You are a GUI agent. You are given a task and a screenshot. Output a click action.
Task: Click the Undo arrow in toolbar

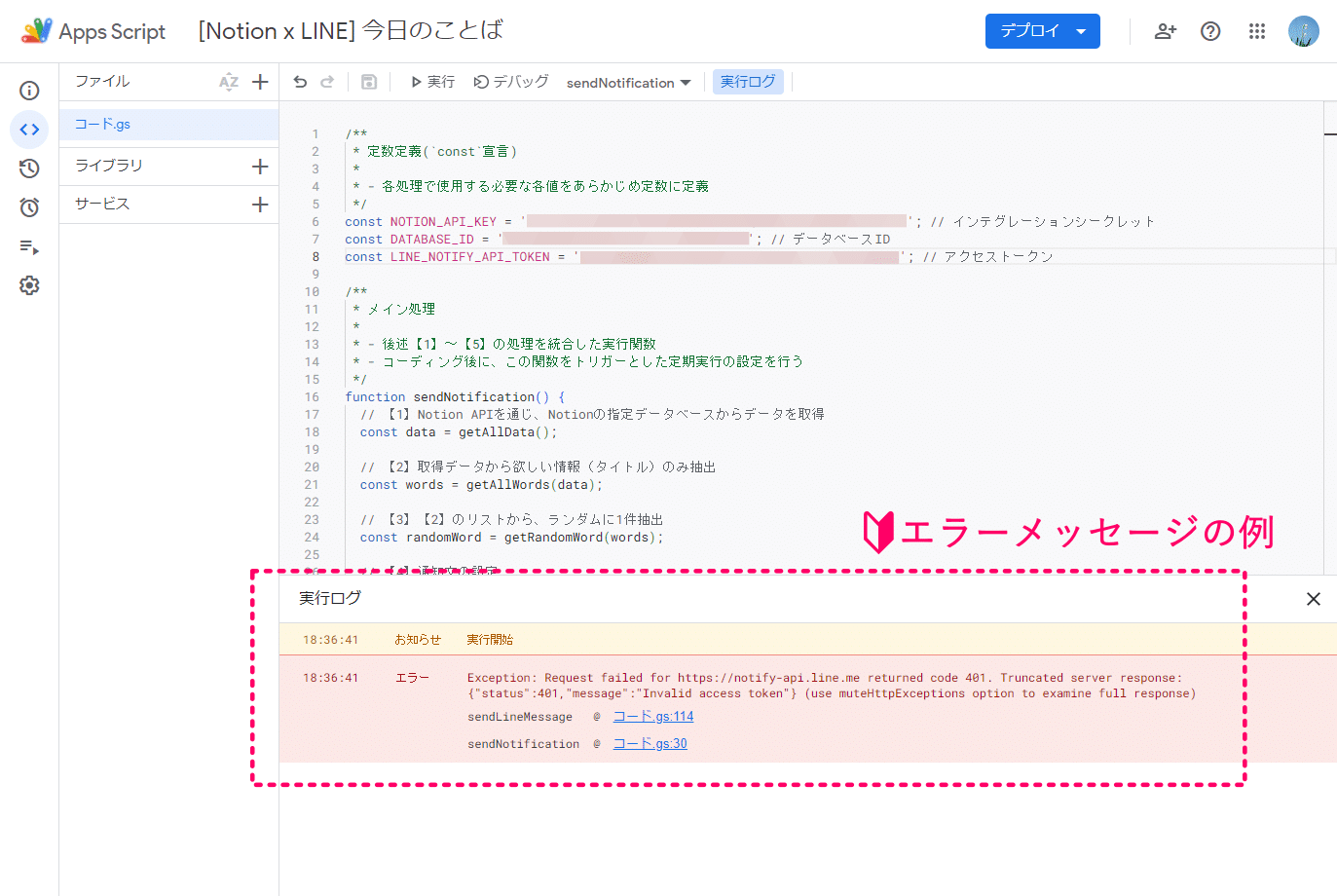[300, 82]
